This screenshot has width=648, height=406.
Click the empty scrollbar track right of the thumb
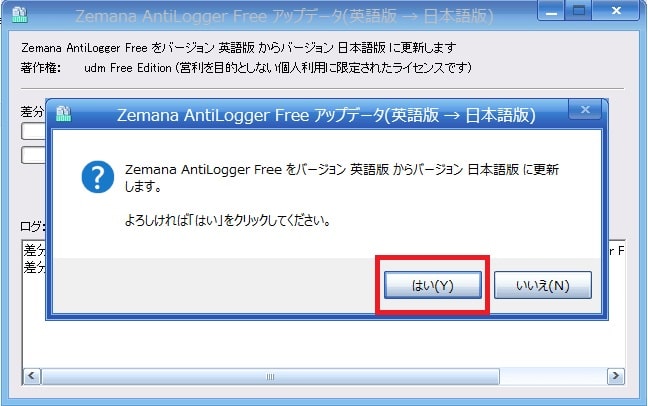pyautogui.click(x=553, y=376)
